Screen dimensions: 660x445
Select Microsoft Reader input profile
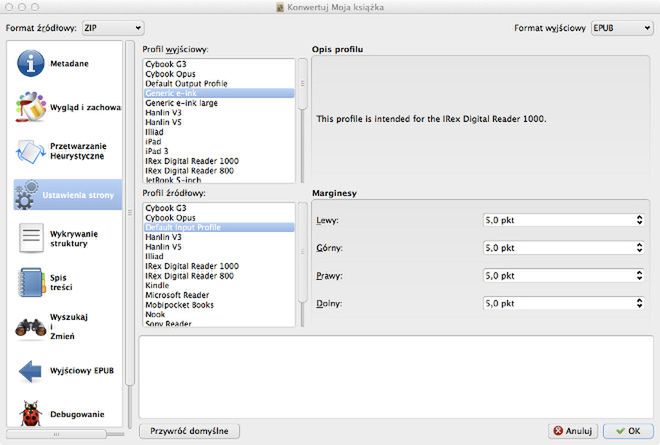click(219, 295)
